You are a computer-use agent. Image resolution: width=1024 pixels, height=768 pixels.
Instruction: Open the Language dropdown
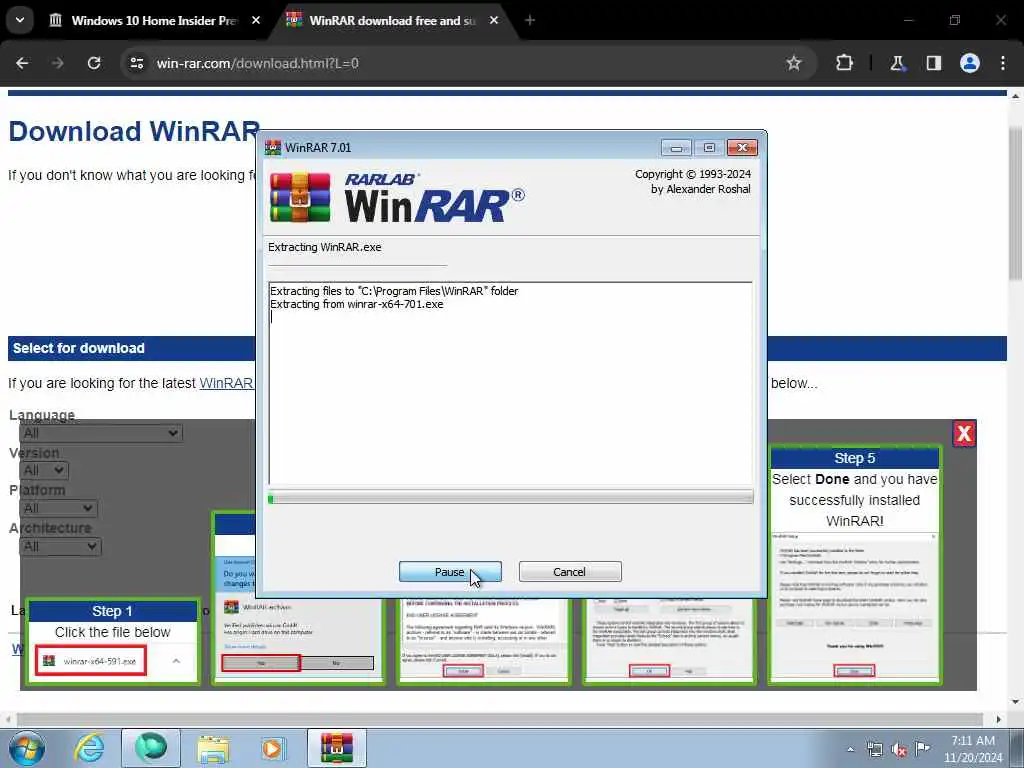tap(101, 433)
